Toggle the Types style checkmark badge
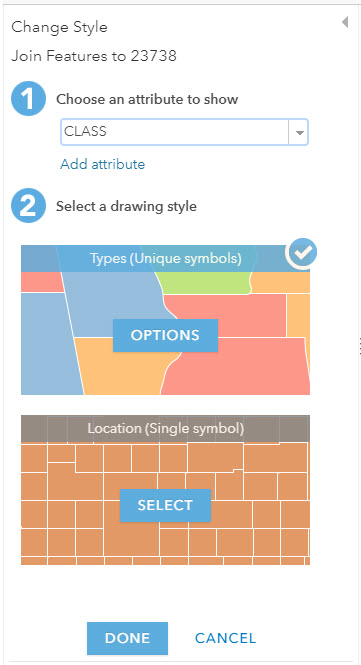This screenshot has height=665, width=361. (301, 254)
